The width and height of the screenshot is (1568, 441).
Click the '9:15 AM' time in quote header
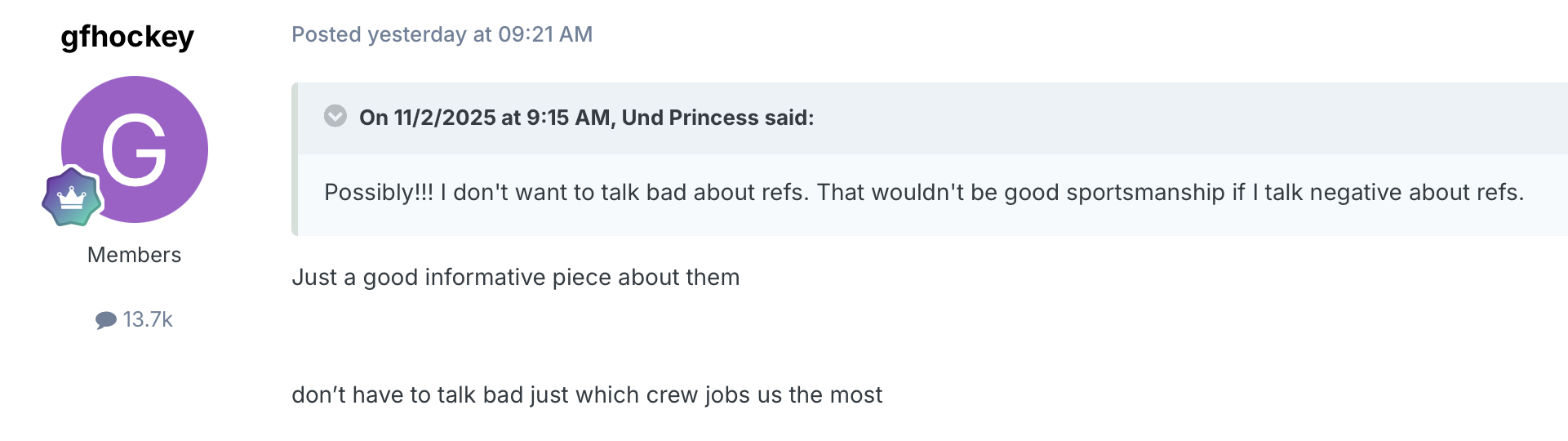(568, 118)
